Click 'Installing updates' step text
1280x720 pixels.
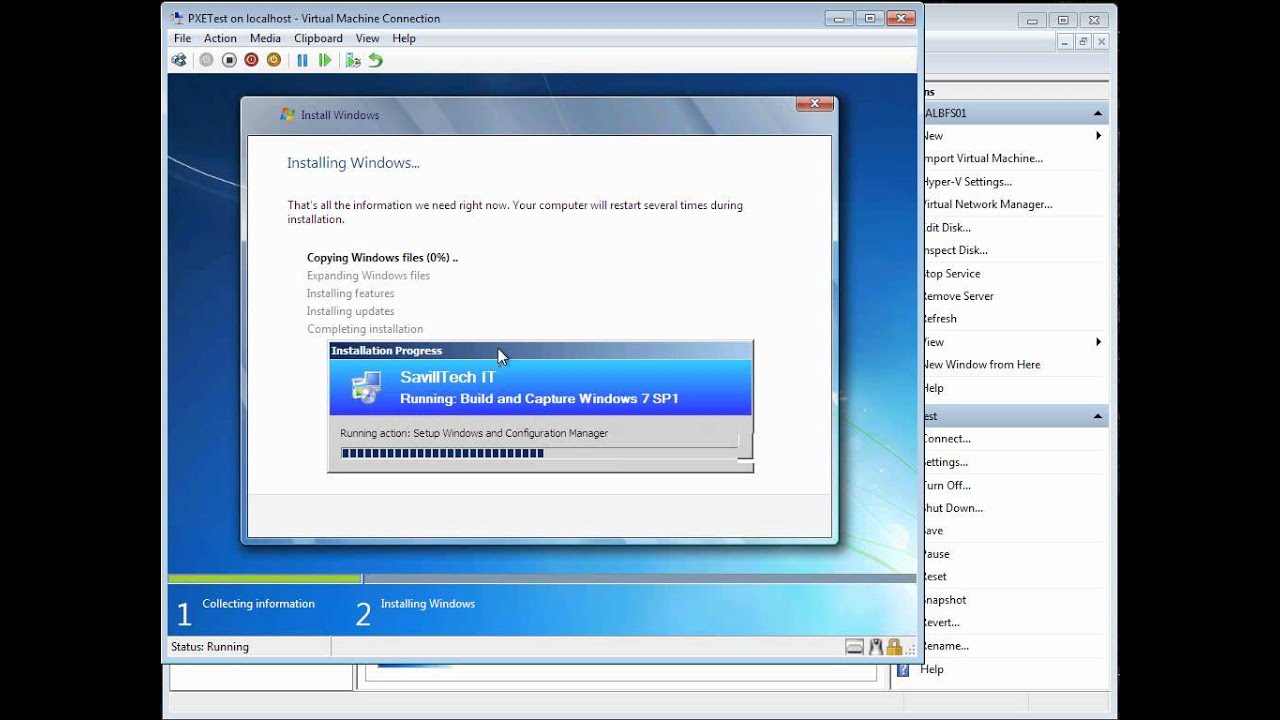pos(350,311)
